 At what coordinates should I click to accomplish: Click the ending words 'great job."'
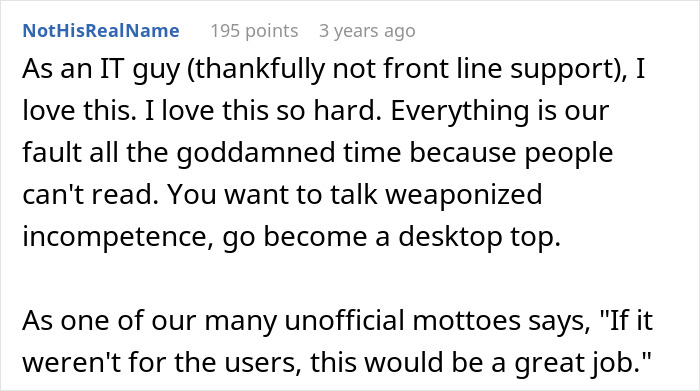pos(583,362)
